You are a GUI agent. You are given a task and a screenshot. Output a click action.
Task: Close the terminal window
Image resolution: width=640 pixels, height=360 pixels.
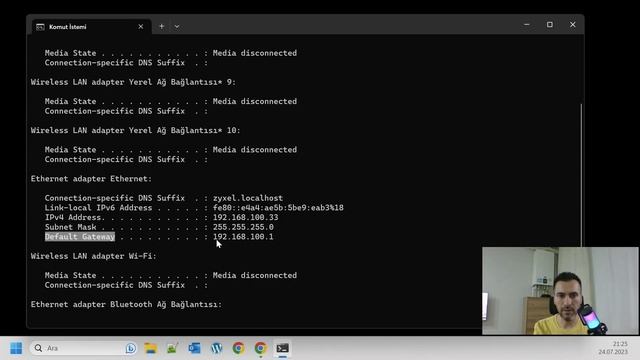573,24
